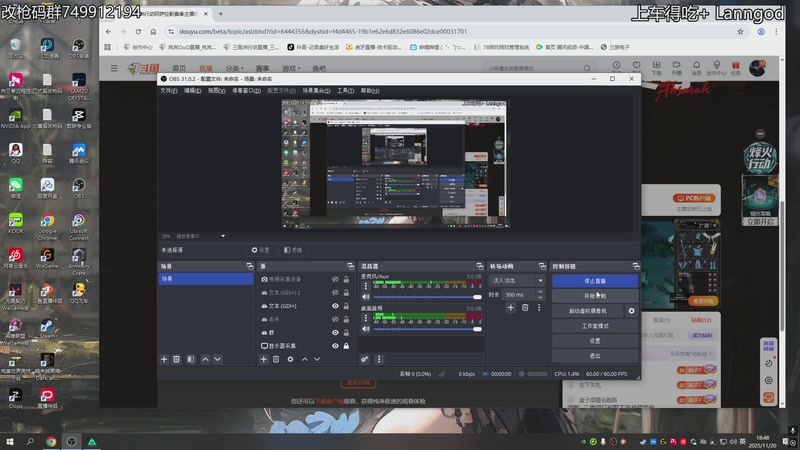Open virtual camera settings gear icon
The image size is (800, 450).
(x=631, y=311)
